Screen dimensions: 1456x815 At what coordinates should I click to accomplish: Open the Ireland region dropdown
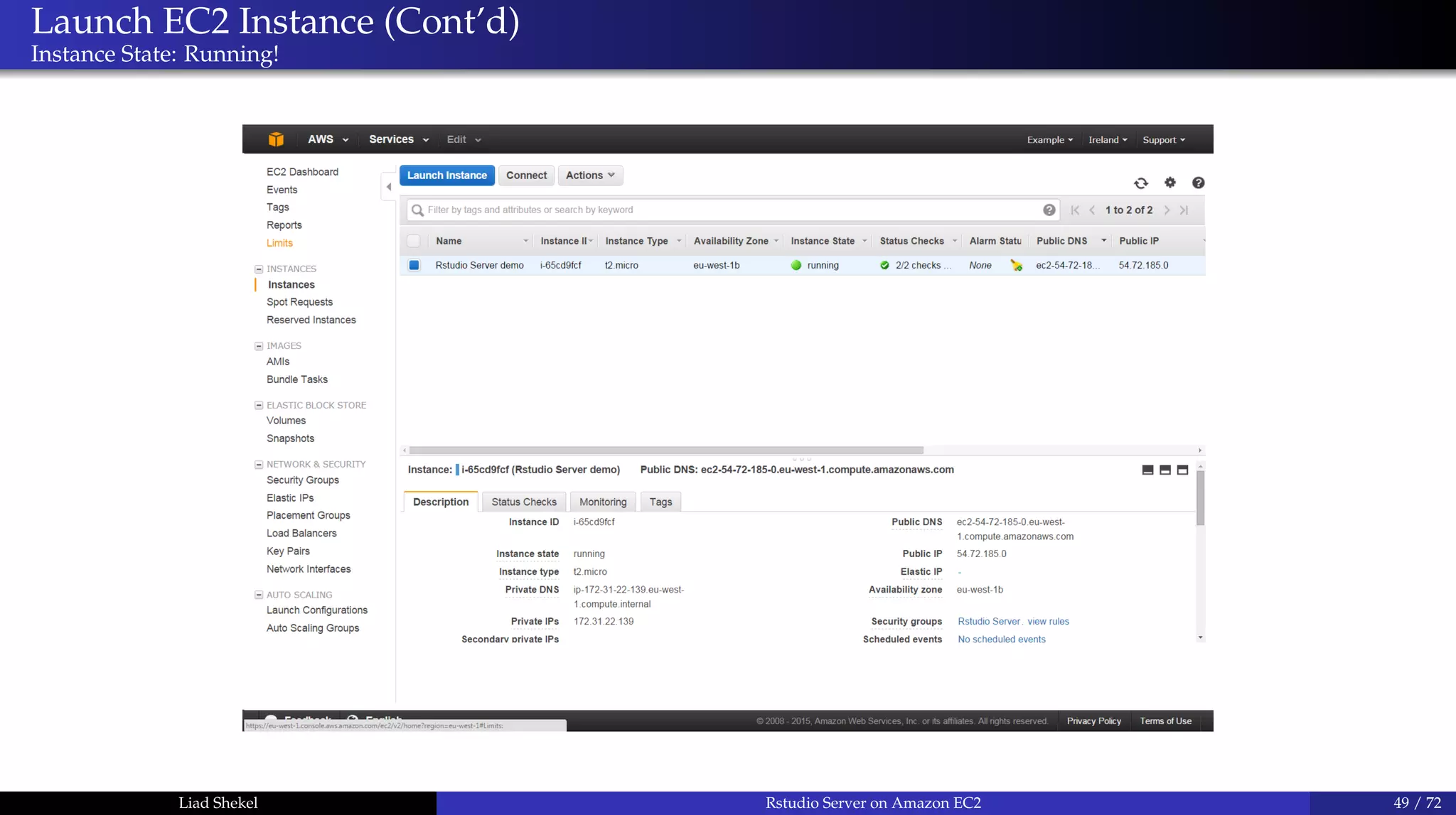pos(1108,140)
